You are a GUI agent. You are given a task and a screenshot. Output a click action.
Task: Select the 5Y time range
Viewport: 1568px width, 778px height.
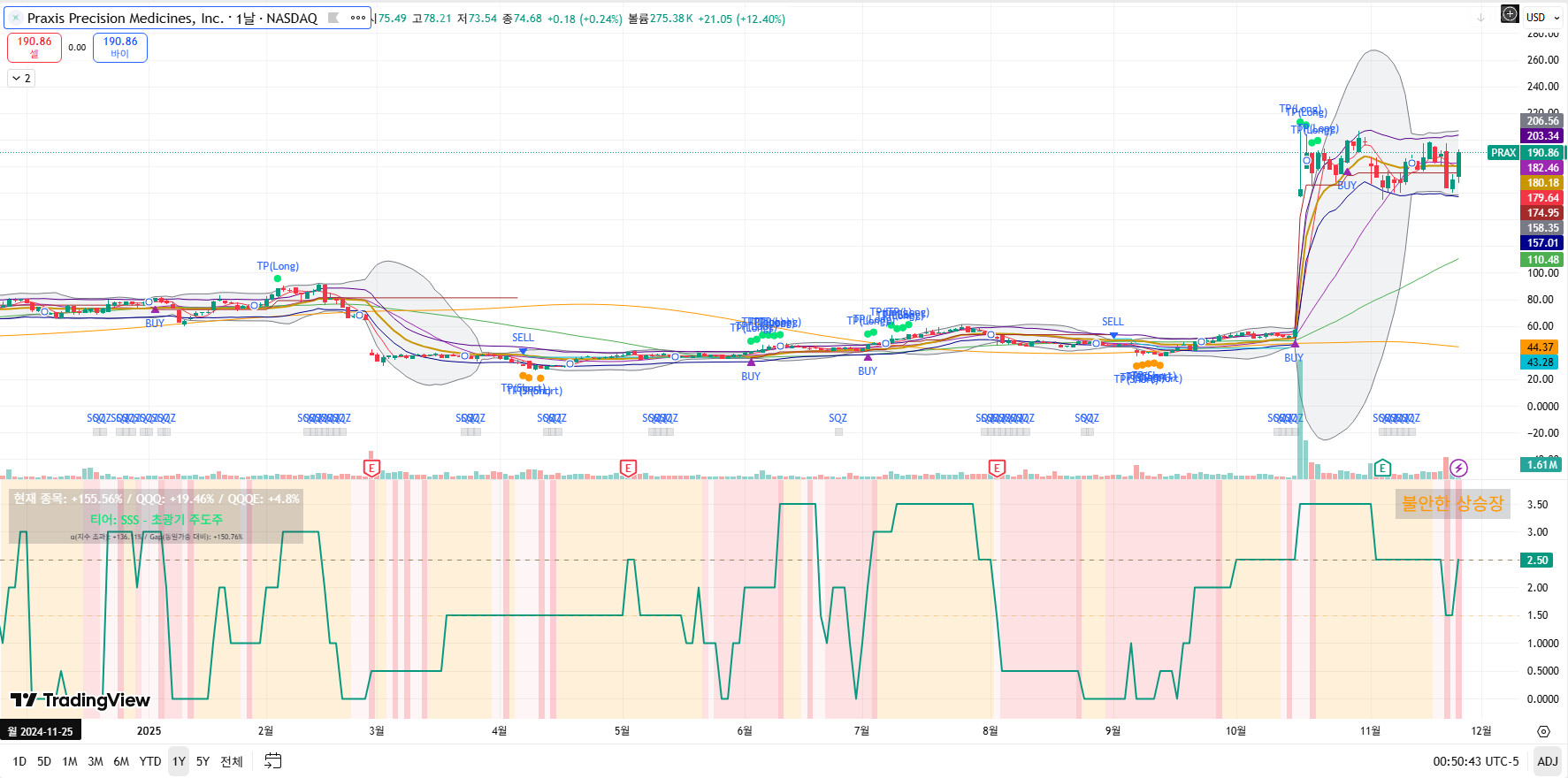point(203,761)
